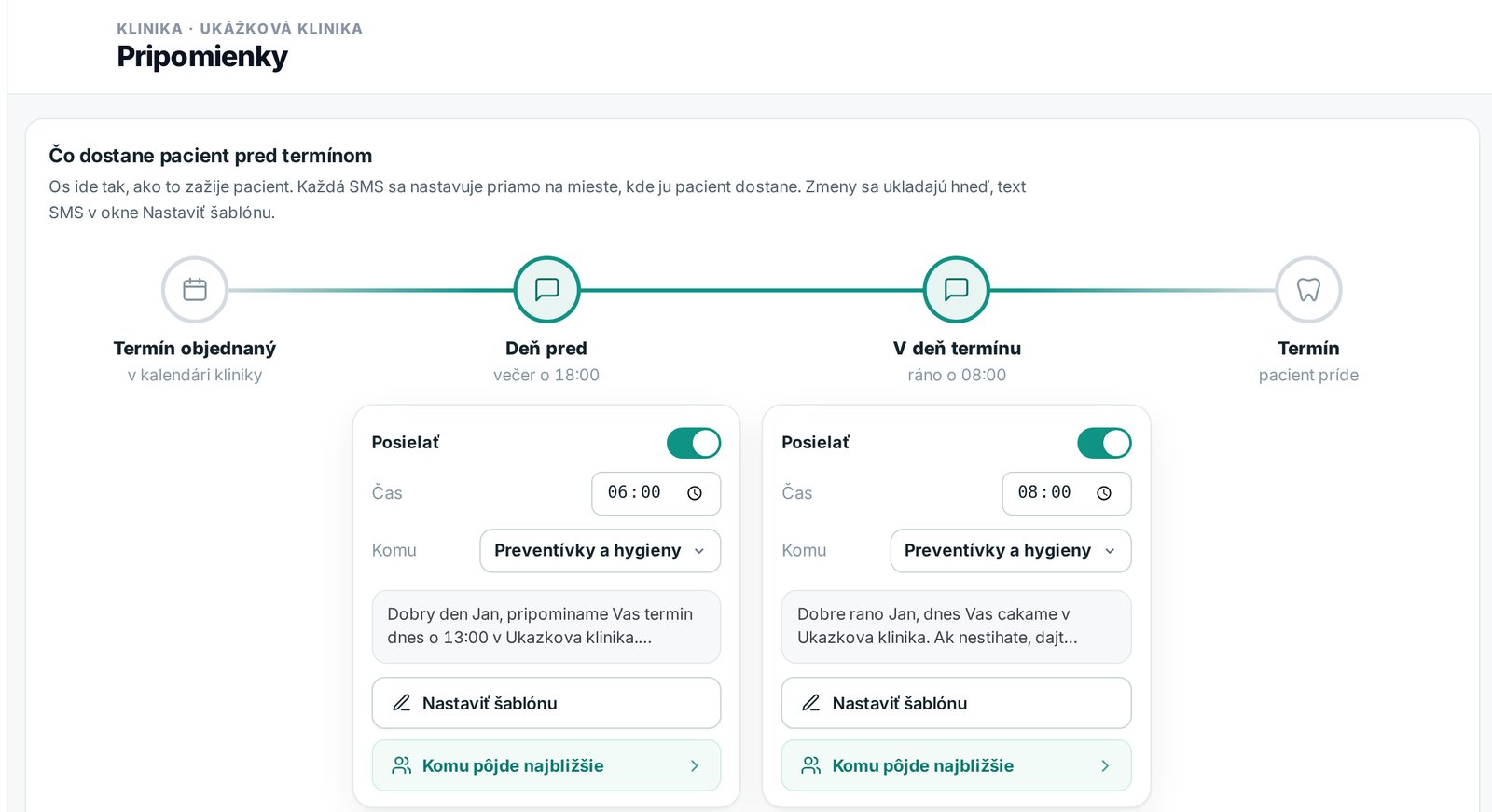This screenshot has width=1492, height=812.
Task: Click people icon in V deň termínu Komu pôjde najbližšie
Action: [811, 765]
